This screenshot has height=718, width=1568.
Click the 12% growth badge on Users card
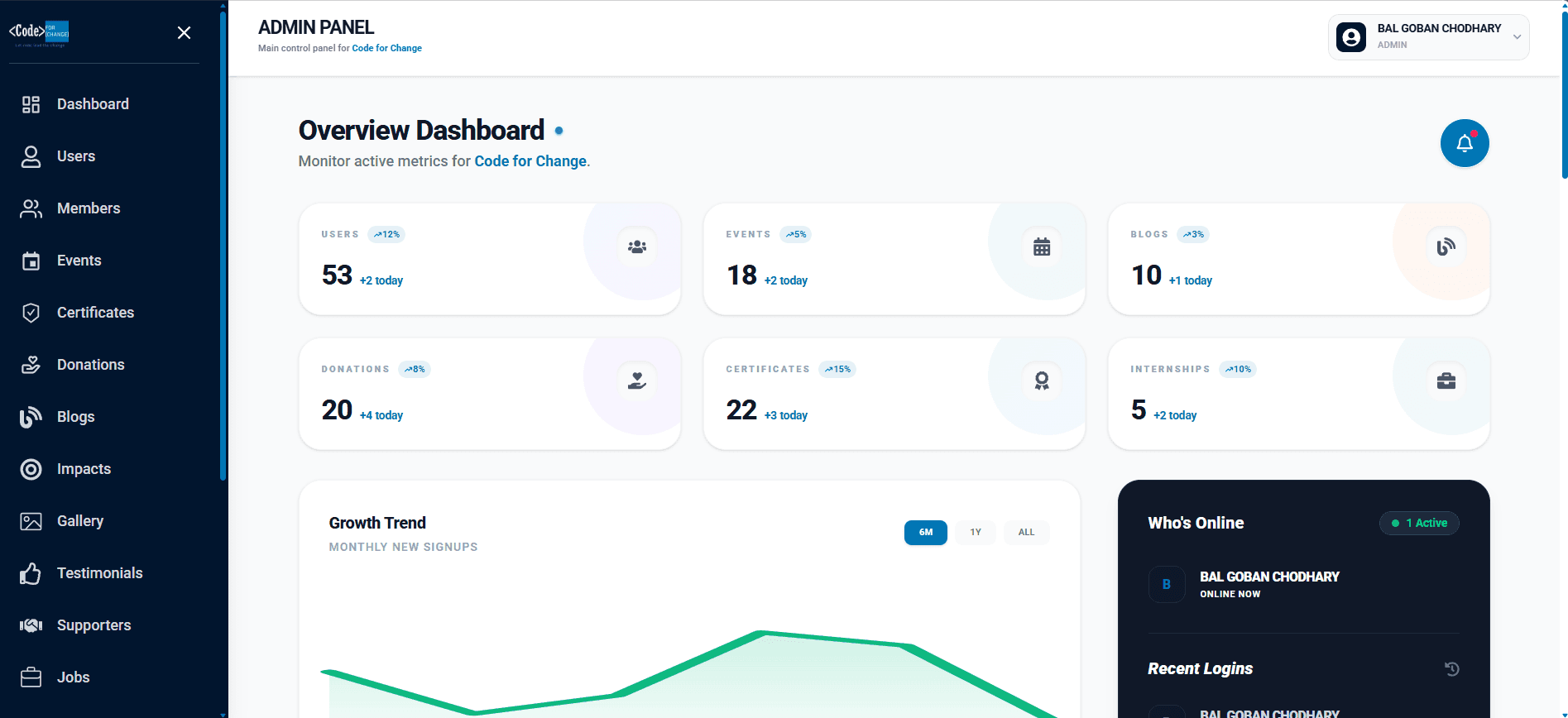(386, 234)
